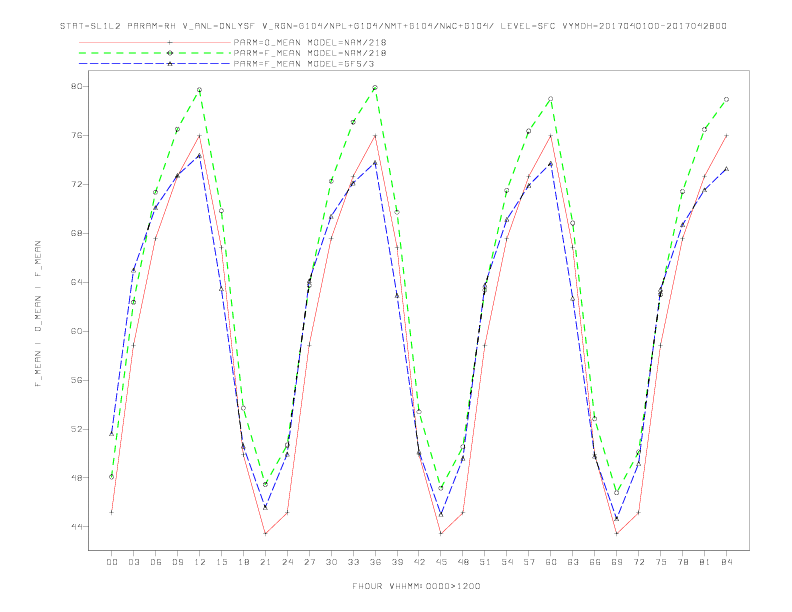792x612 pixels.
Task: Click y-axis tick value 56
Action: coord(76,380)
